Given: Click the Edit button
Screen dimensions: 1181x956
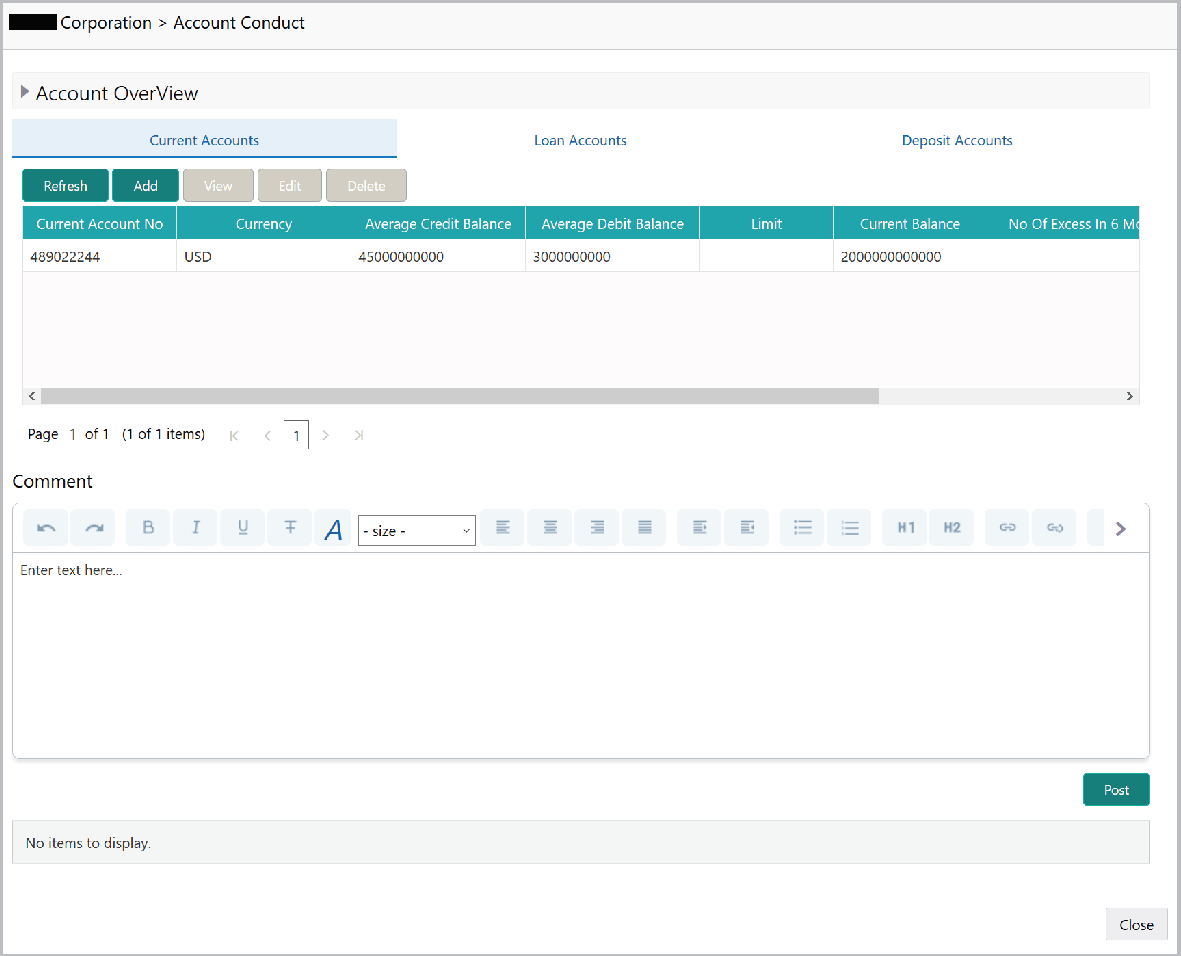Looking at the screenshot, I should [x=290, y=185].
